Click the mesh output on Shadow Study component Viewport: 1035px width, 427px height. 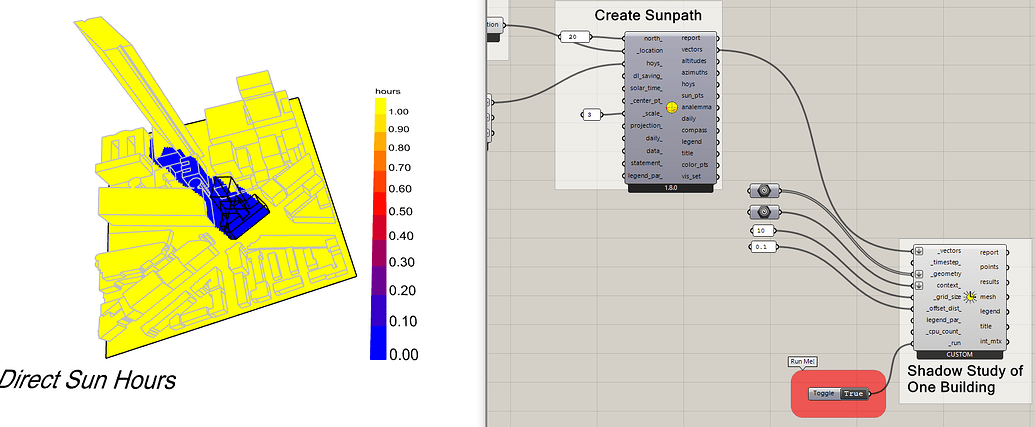click(x=988, y=297)
